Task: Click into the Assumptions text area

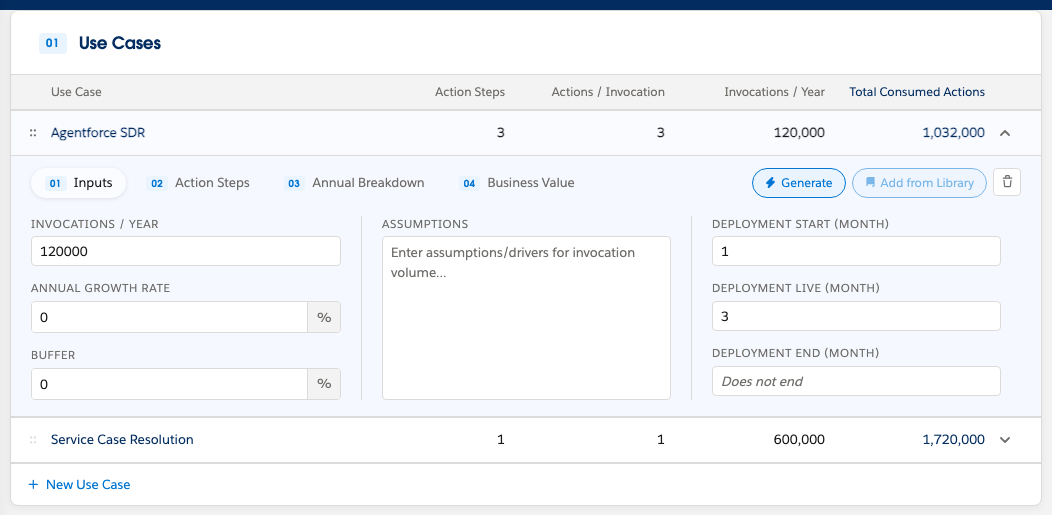Action: [526, 318]
